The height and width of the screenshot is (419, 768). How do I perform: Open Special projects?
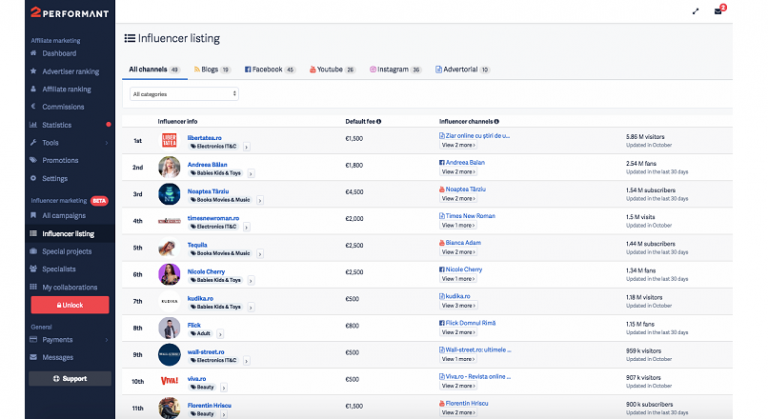[67, 251]
